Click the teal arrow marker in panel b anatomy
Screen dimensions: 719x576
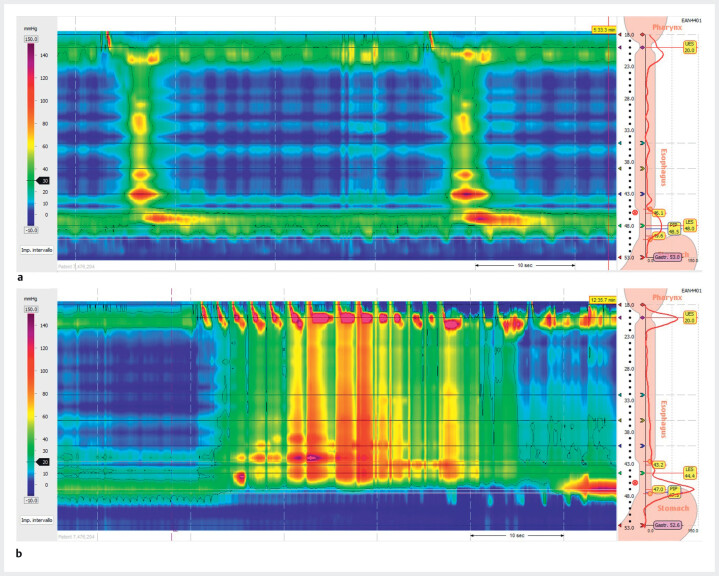(x=642, y=395)
